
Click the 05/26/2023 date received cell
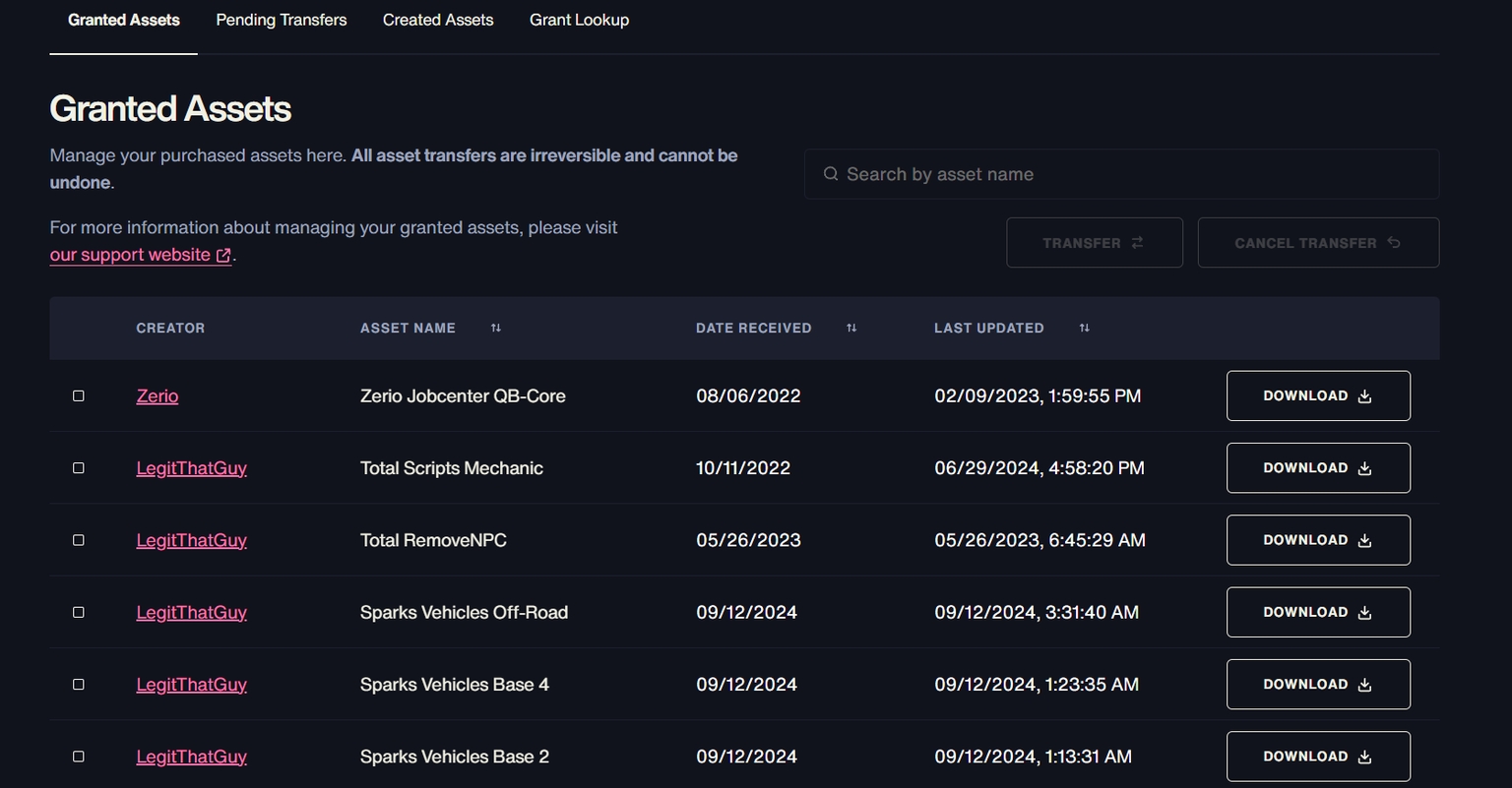pyautogui.click(x=748, y=540)
